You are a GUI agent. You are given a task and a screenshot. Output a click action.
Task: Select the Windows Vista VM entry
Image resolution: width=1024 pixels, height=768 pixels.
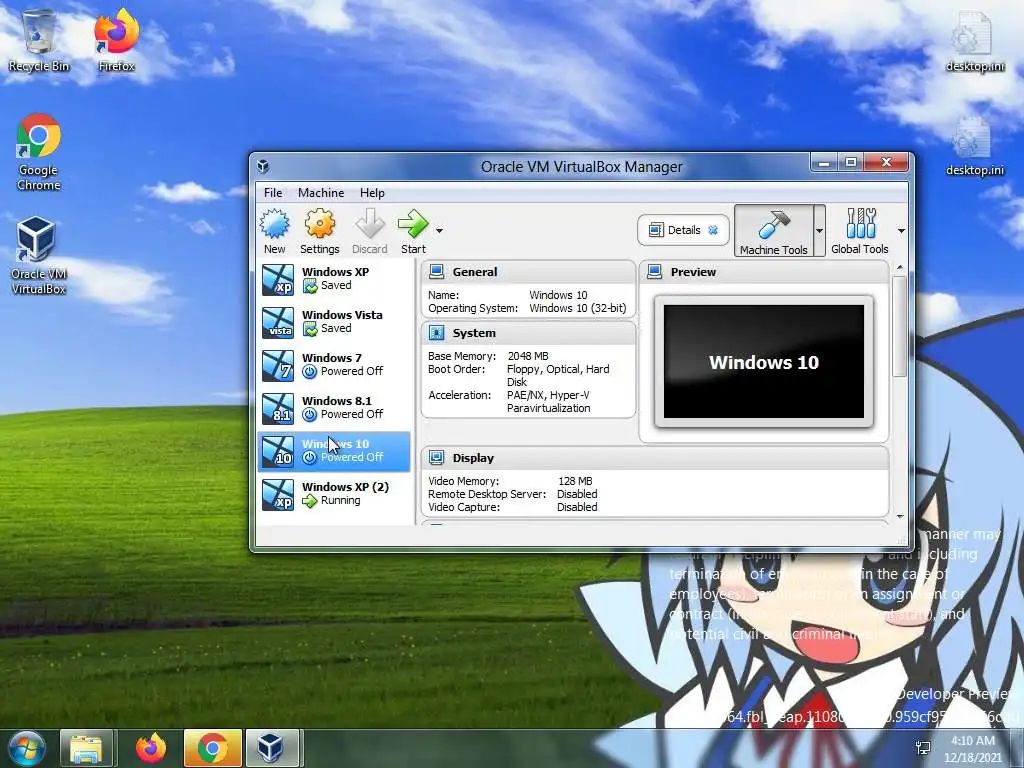[x=334, y=322]
